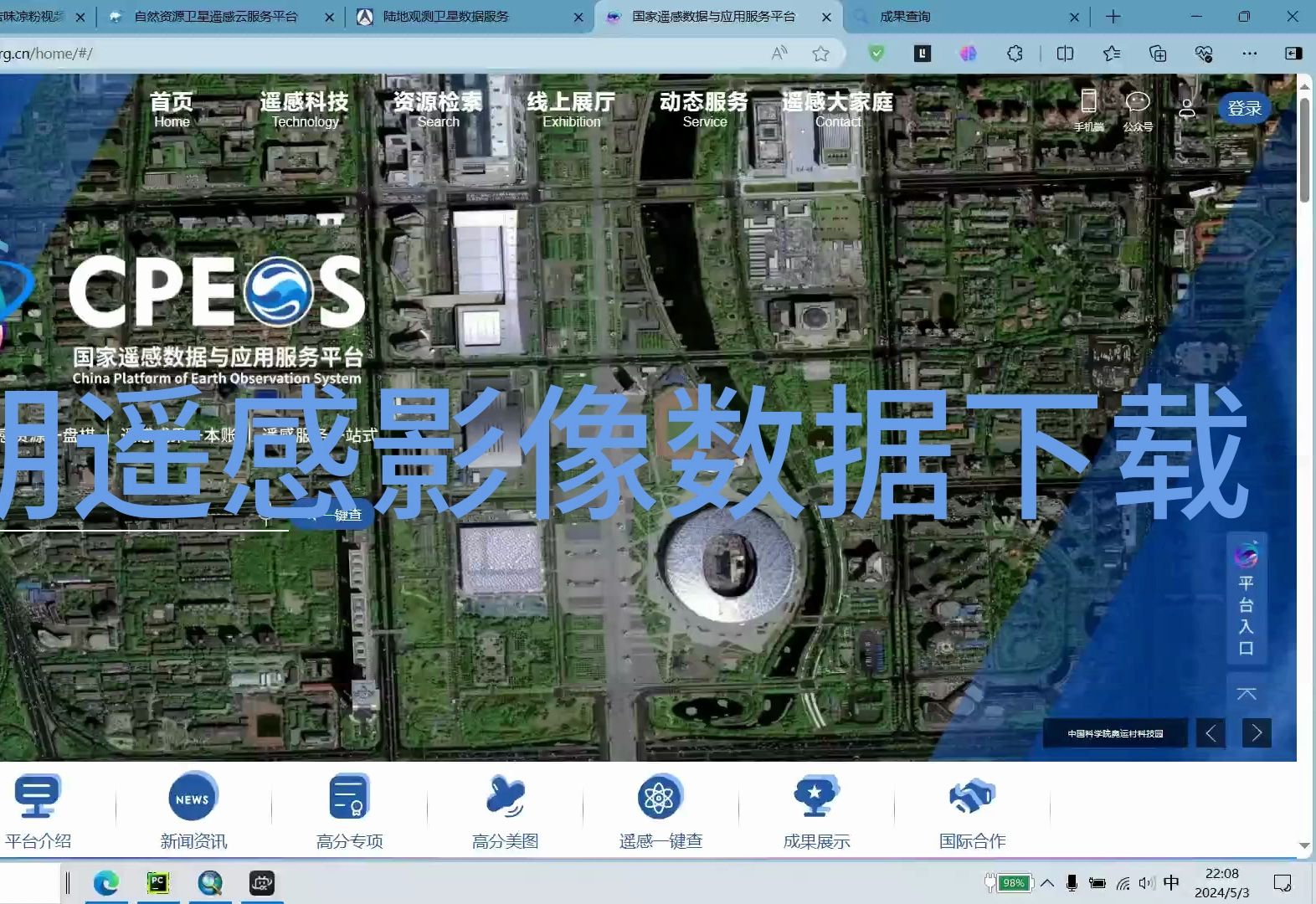
Task: Open the 平台入口 side panel
Action: coord(1247,598)
